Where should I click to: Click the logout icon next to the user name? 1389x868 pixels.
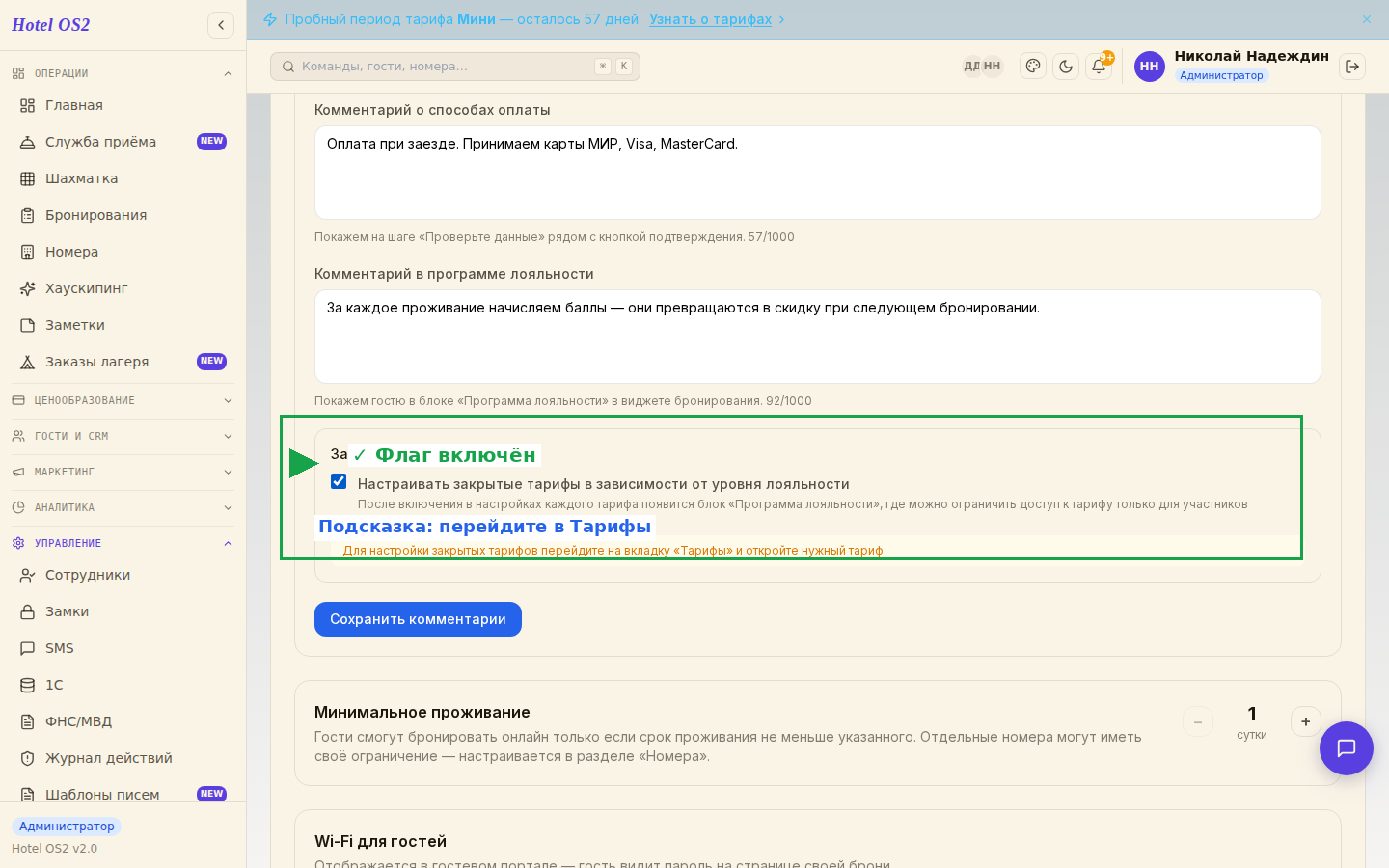pyautogui.click(x=1352, y=67)
